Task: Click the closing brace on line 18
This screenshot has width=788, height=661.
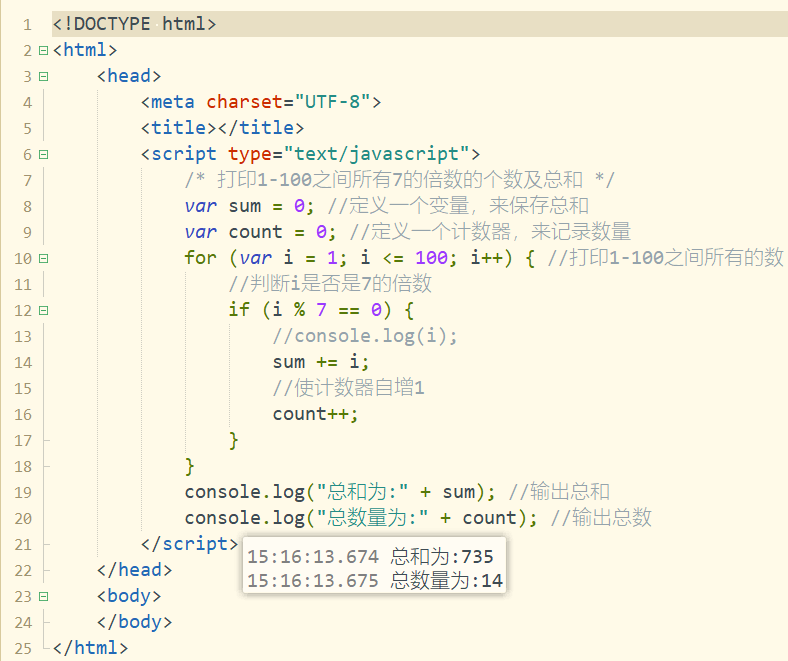Action: (189, 466)
